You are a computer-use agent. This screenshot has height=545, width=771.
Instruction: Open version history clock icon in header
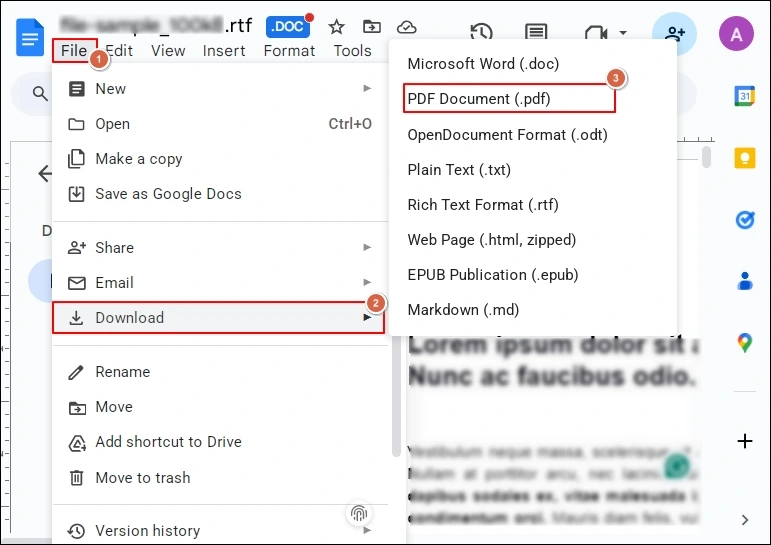point(481,31)
